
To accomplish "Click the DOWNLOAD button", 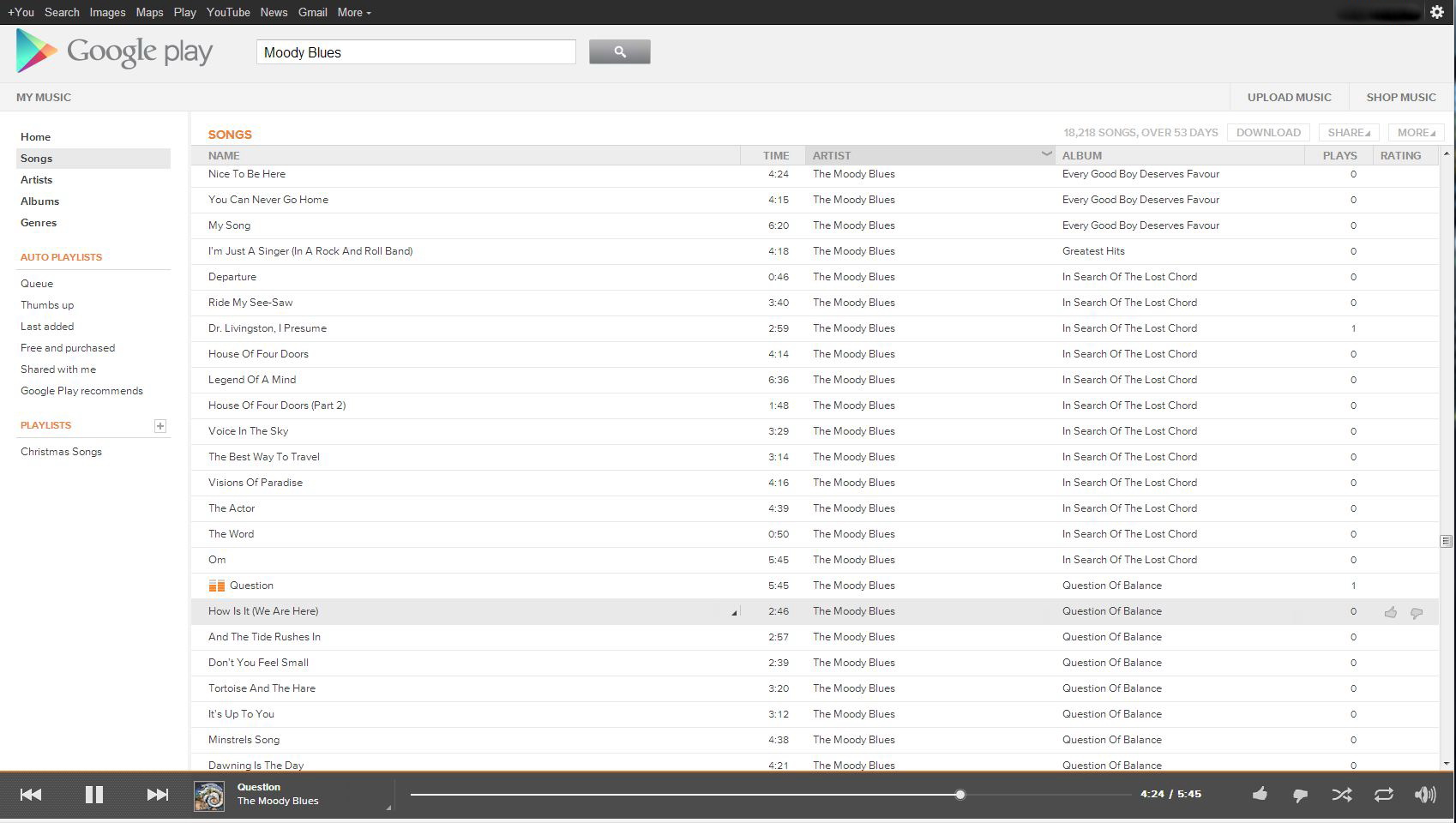I will (x=1268, y=133).
